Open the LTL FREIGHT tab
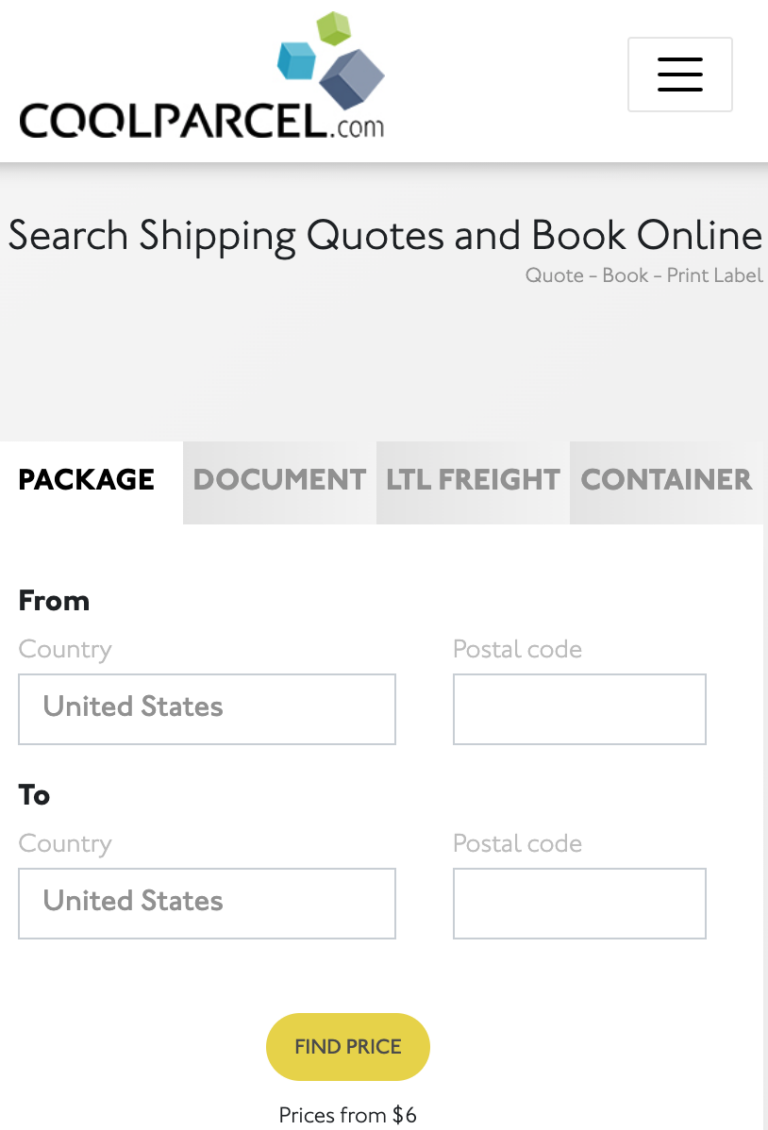768x1130 pixels. point(472,480)
